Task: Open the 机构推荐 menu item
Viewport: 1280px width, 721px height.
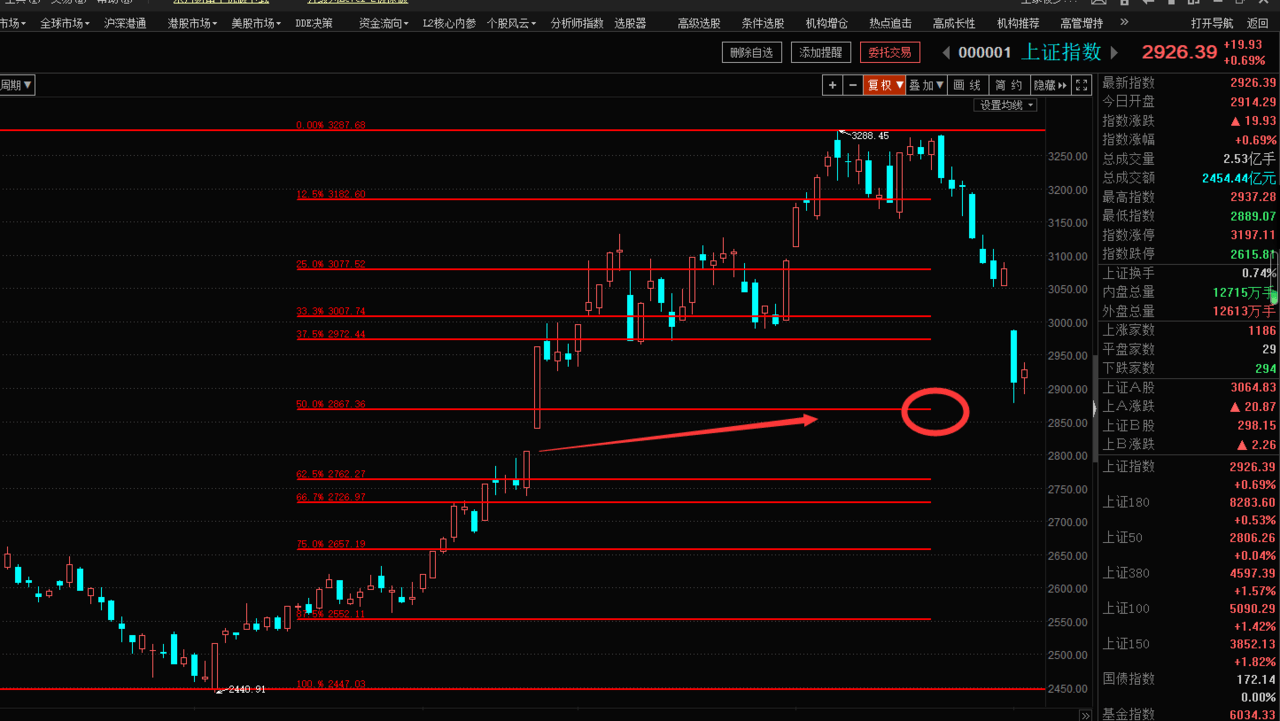Action: [1018, 23]
